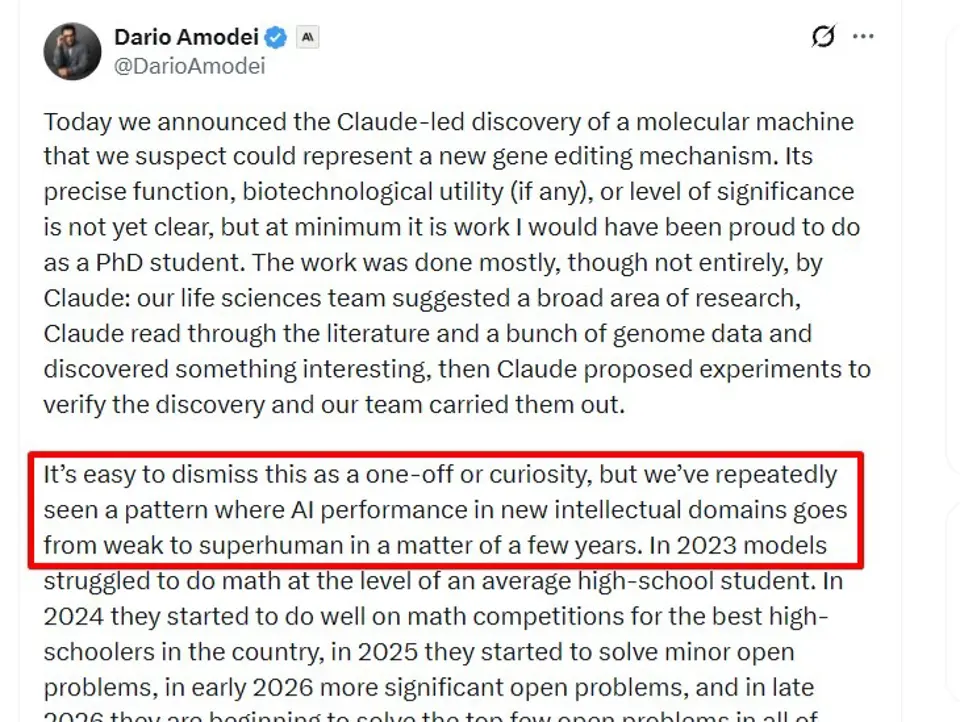
Task: Click the Dario Amodei display name
Action: [x=186, y=37]
